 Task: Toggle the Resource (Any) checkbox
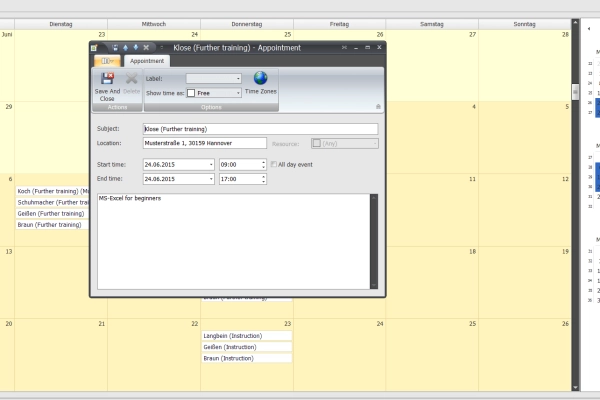coord(317,143)
